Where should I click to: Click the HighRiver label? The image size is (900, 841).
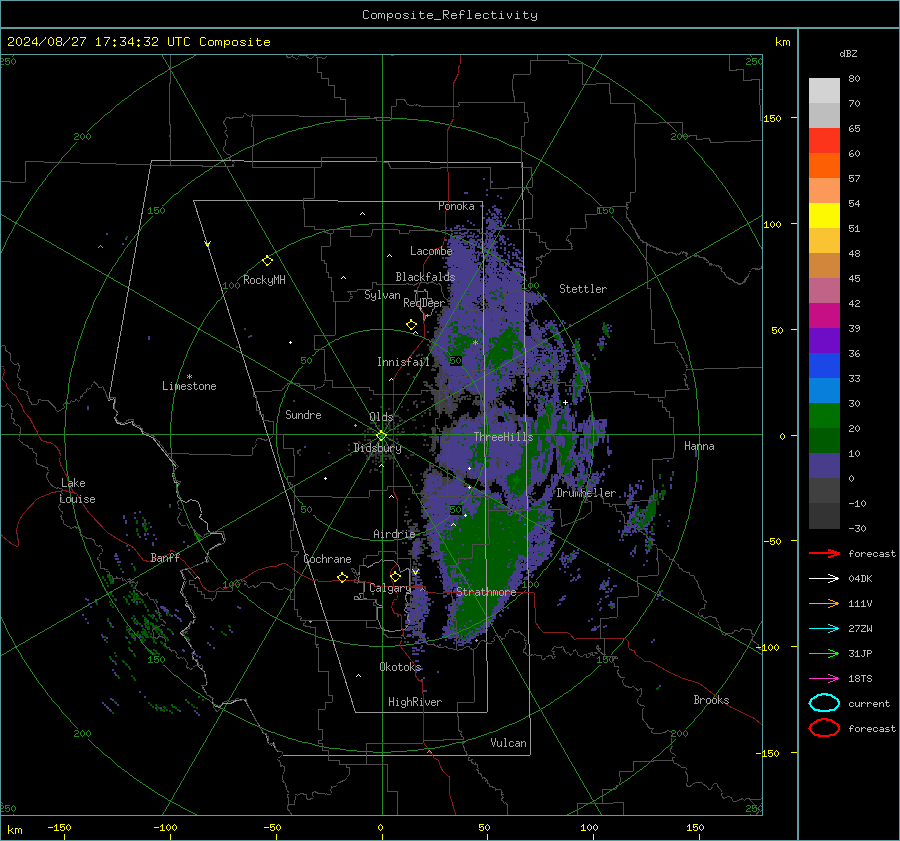click(x=415, y=702)
